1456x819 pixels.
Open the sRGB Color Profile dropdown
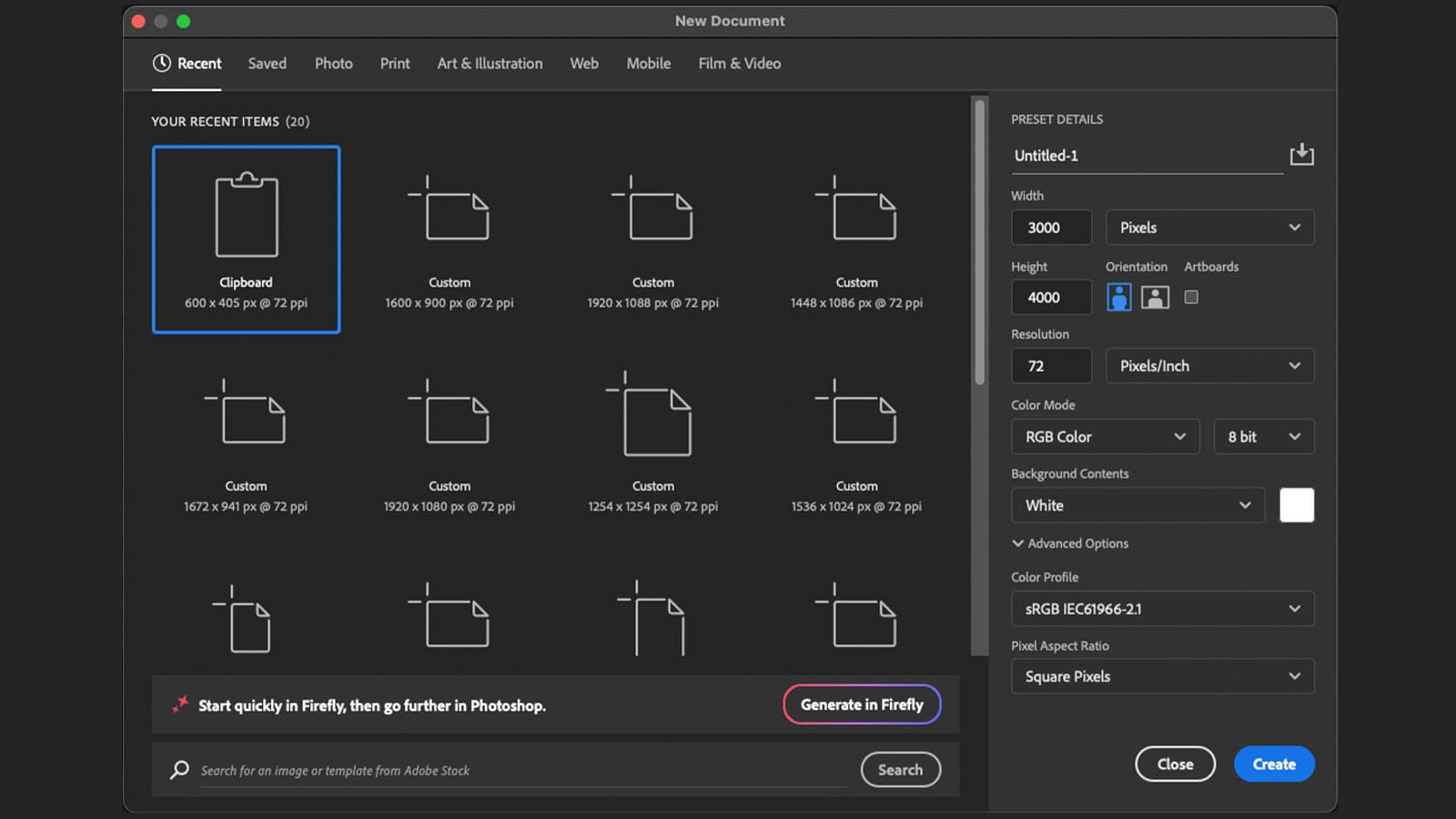1162,609
